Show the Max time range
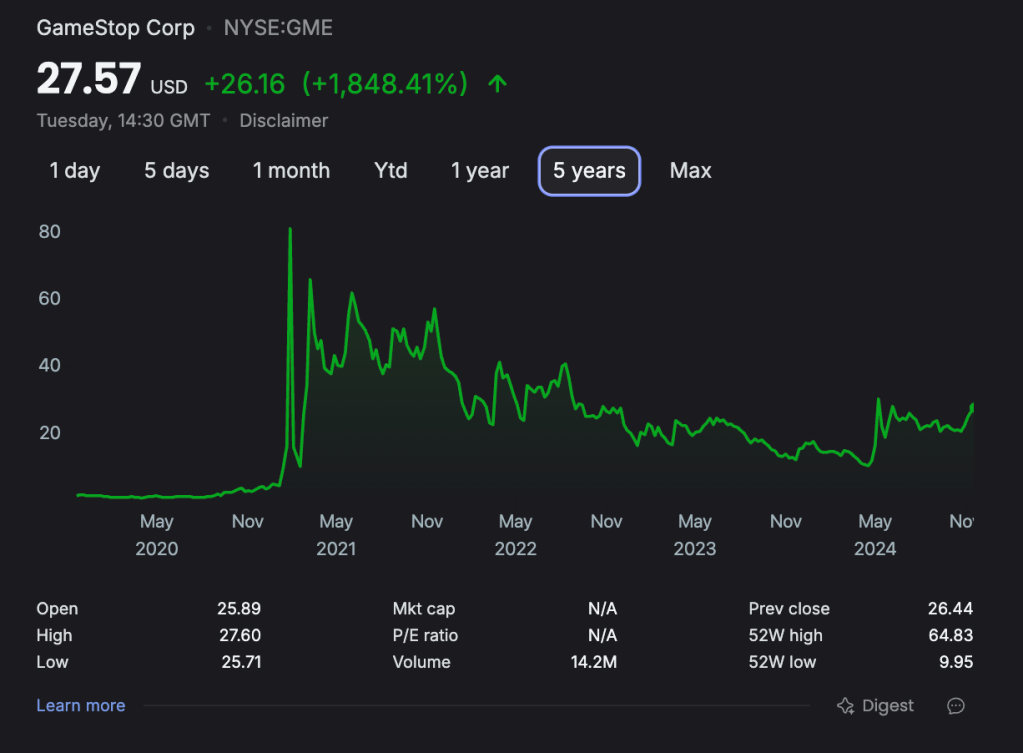This screenshot has width=1023, height=753. pyautogui.click(x=691, y=171)
